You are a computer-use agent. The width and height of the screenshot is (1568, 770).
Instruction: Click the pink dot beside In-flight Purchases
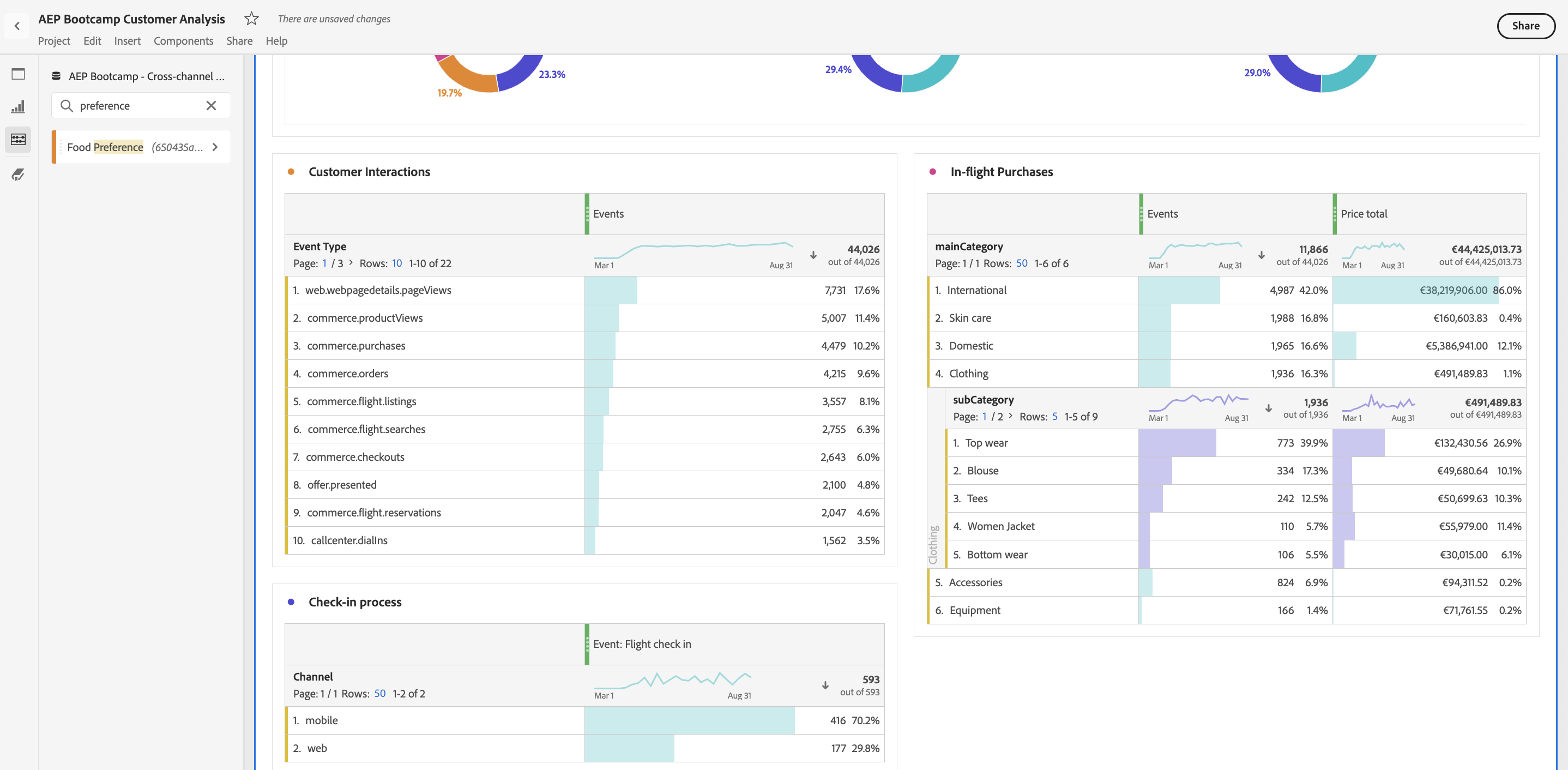pos(932,172)
